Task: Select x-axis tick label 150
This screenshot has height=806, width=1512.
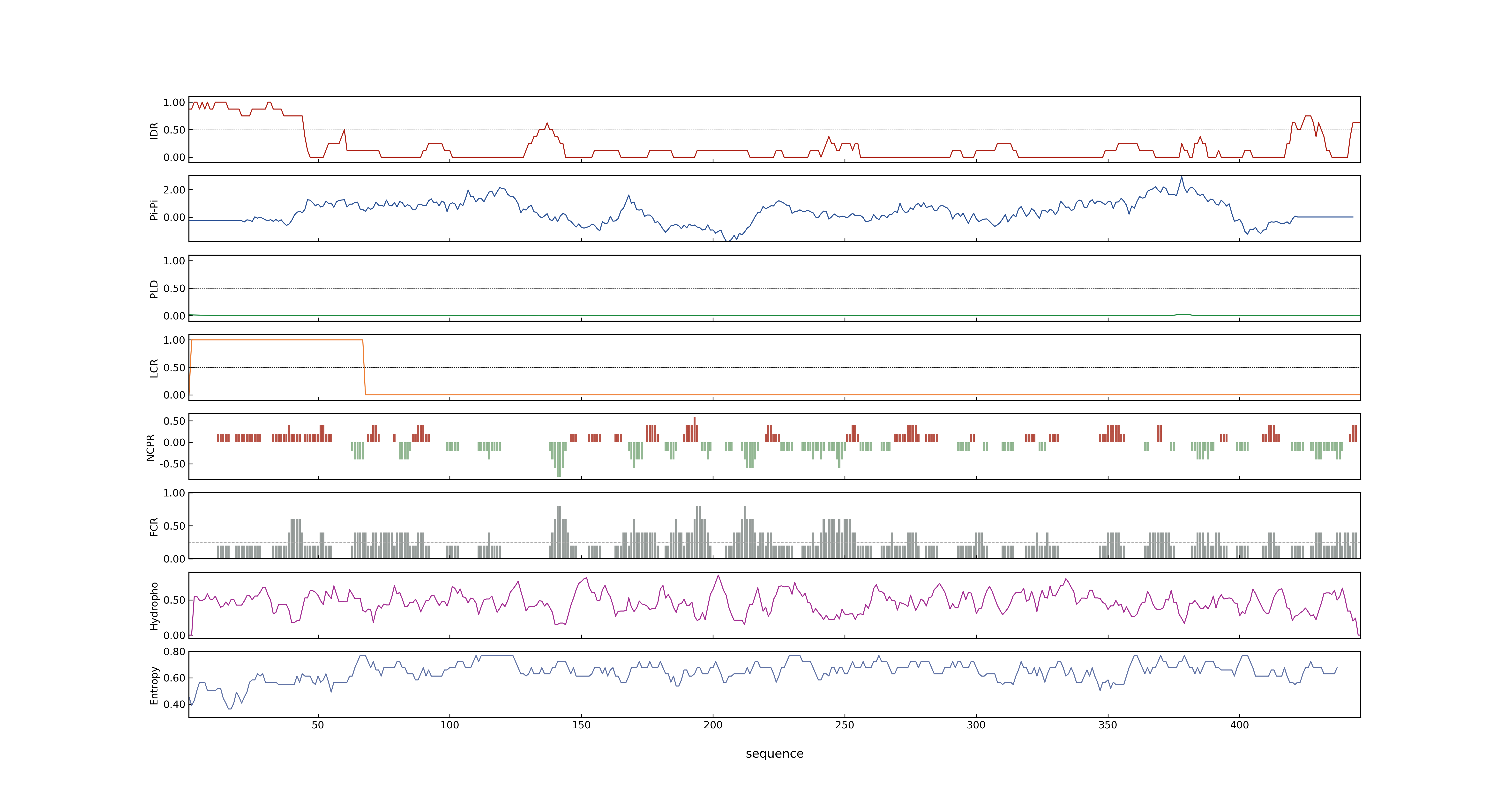Action: click(581, 725)
